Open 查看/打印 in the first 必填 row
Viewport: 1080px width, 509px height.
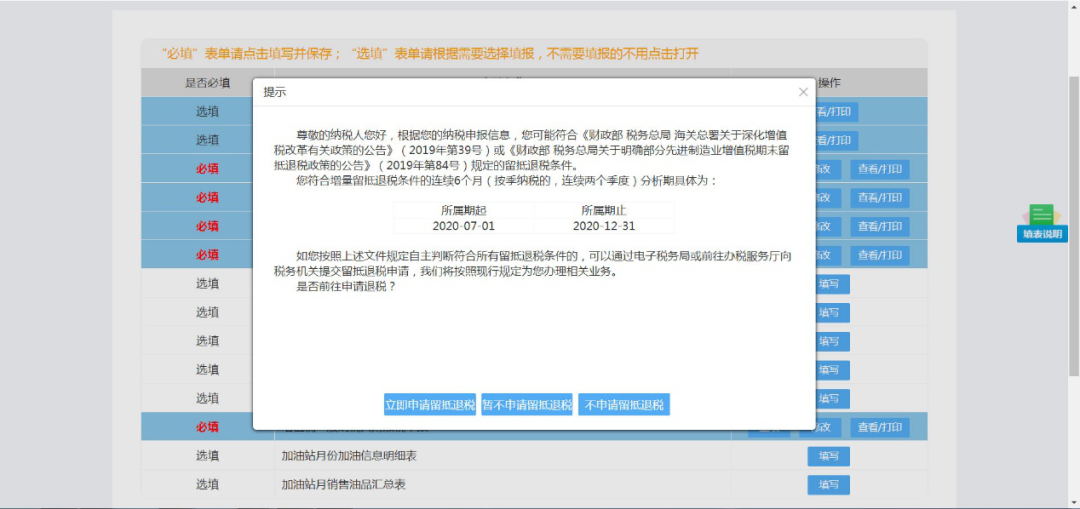pos(880,169)
